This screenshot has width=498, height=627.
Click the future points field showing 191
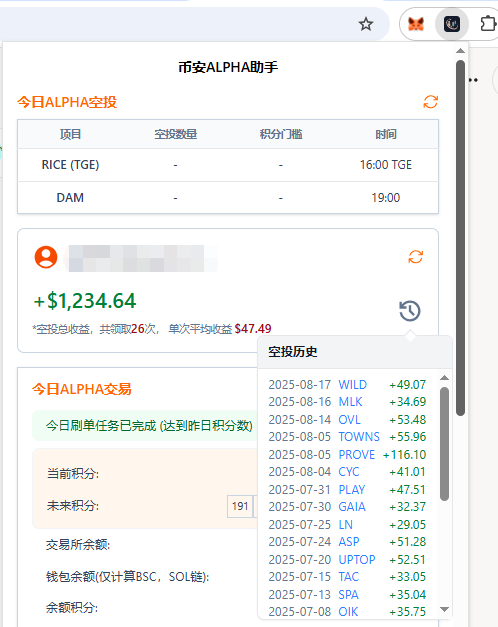(240, 506)
